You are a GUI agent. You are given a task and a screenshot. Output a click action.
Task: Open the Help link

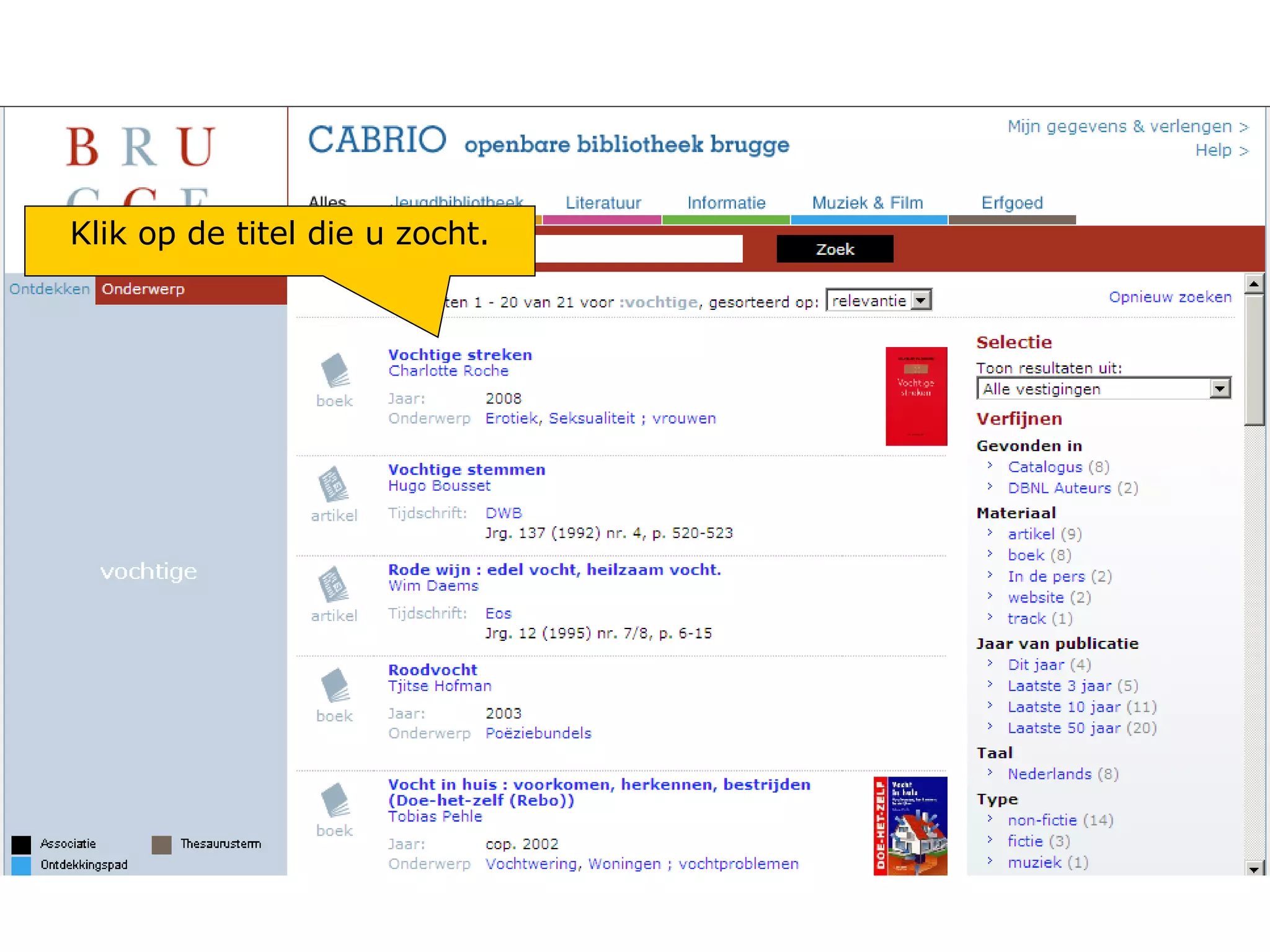coord(1222,151)
